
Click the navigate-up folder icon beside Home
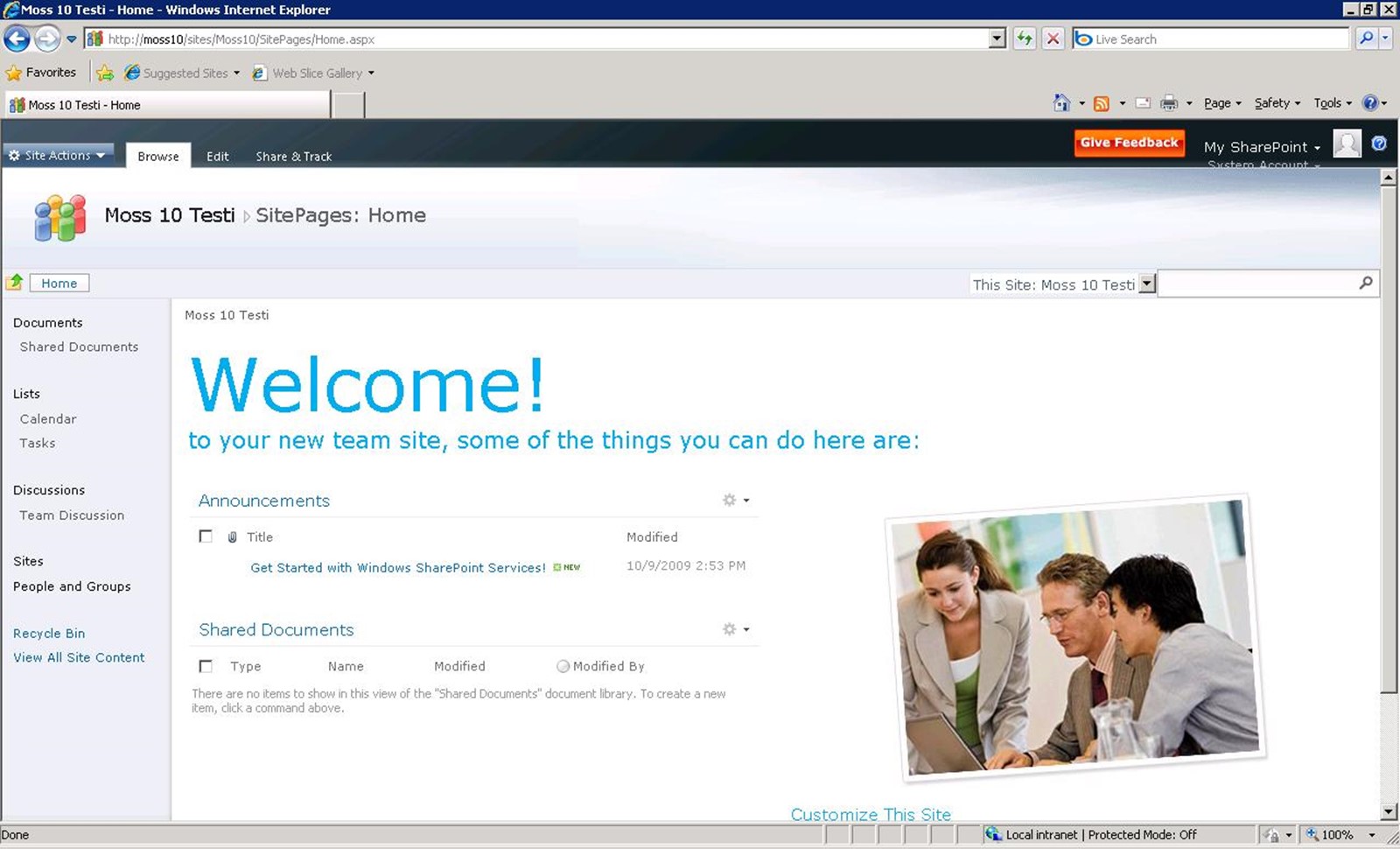(x=15, y=283)
